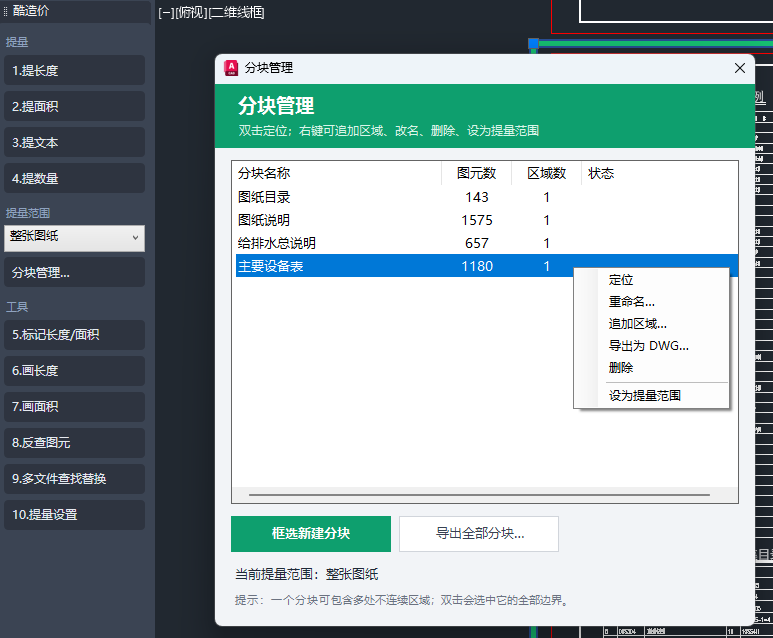Click the AutoCAD icon in dialog title bar
The width and height of the screenshot is (773, 638).
[231, 68]
